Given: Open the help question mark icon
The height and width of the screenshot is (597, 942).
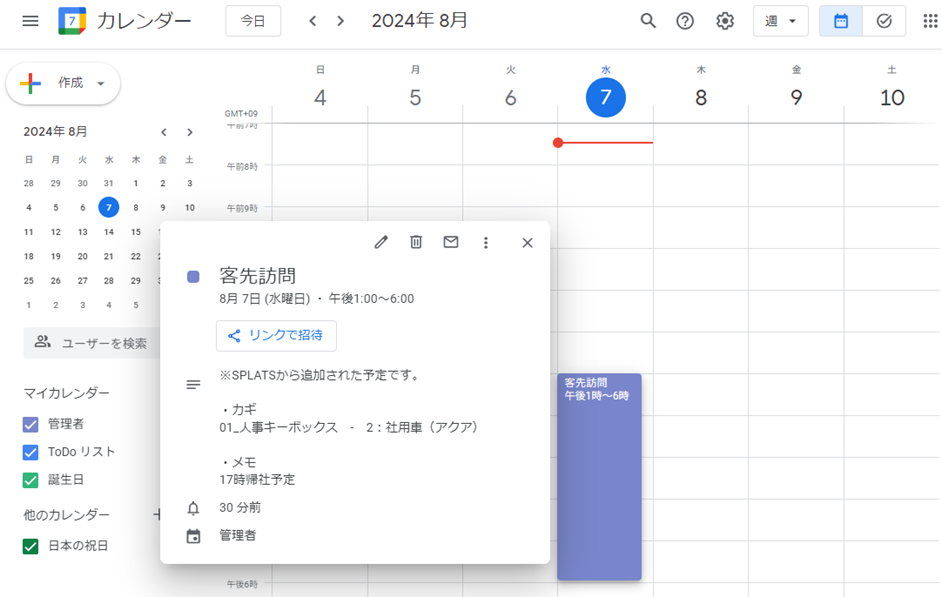Looking at the screenshot, I should pos(685,21).
